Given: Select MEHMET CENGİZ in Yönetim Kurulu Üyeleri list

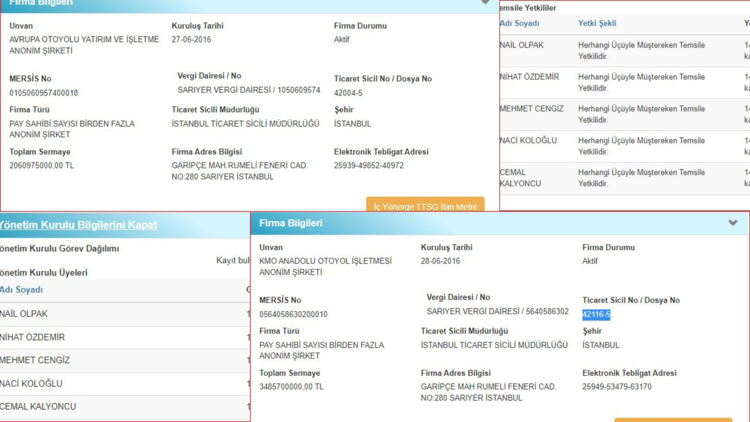Looking at the screenshot, I should point(35,360).
